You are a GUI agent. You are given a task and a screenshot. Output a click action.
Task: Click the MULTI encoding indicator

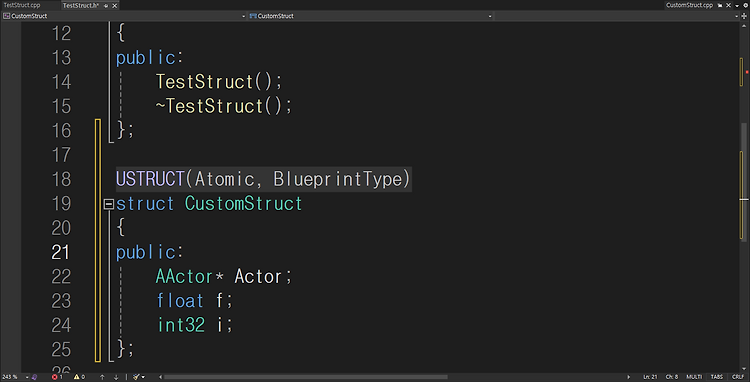point(694,377)
